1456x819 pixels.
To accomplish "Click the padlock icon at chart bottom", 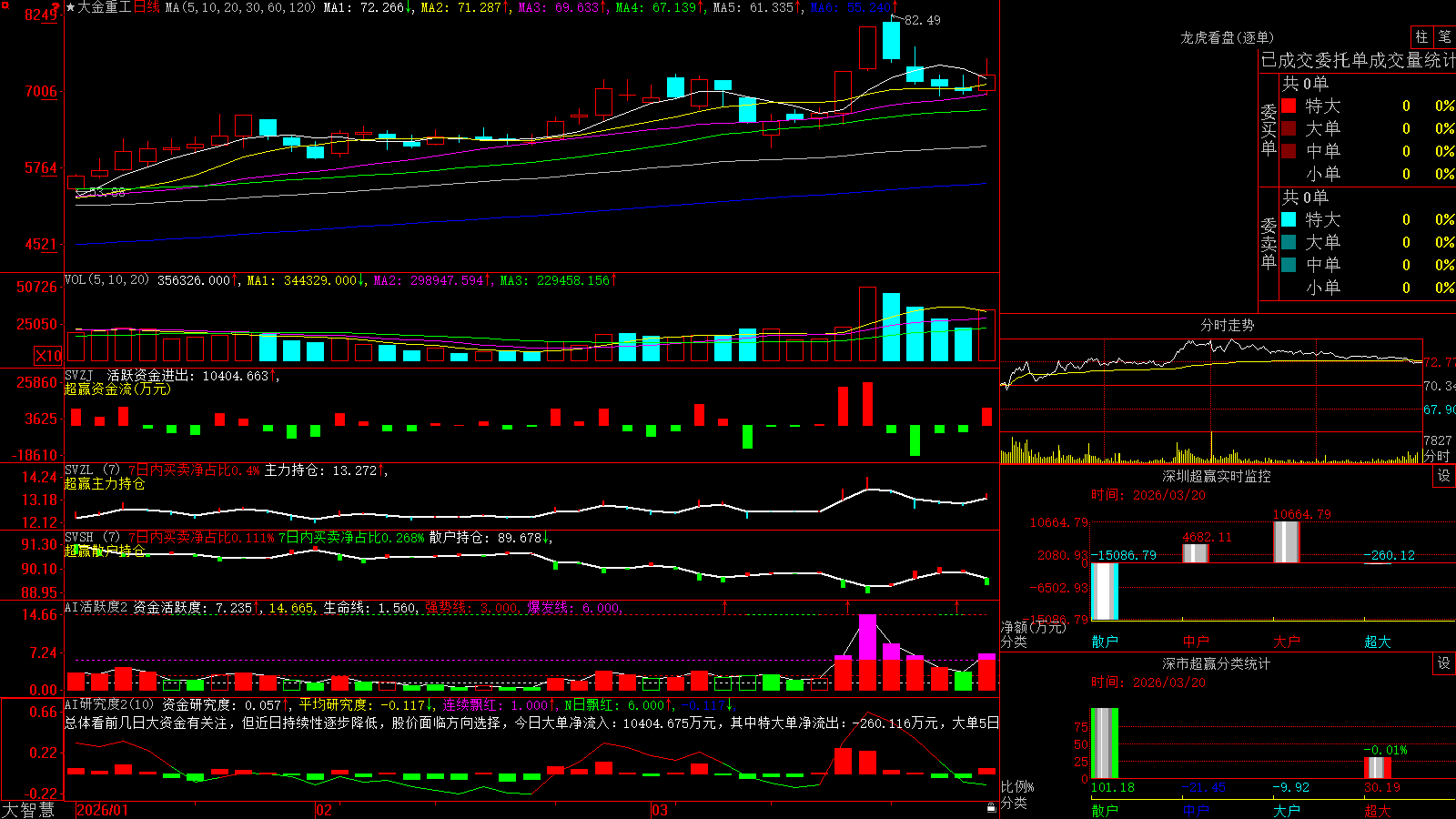I will pos(991,807).
